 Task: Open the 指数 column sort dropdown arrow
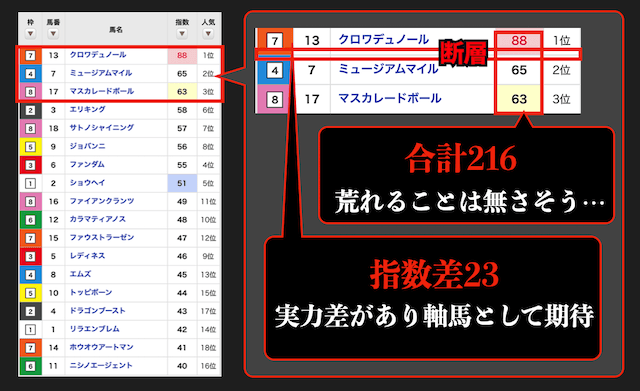pos(182,33)
